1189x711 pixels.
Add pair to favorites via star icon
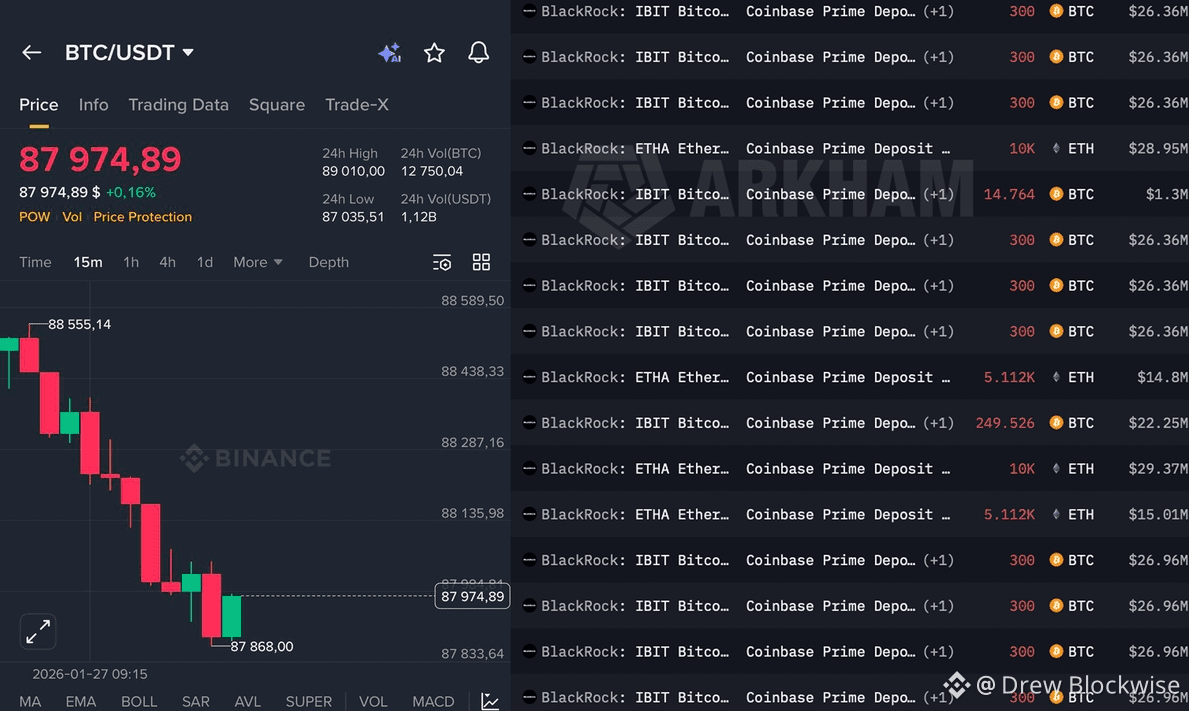click(434, 52)
